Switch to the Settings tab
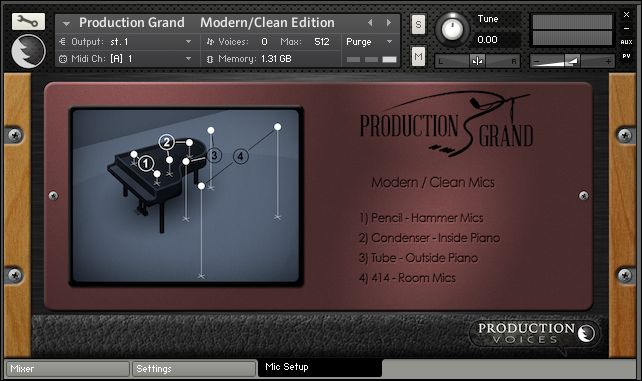The height and width of the screenshot is (381, 642). point(194,369)
